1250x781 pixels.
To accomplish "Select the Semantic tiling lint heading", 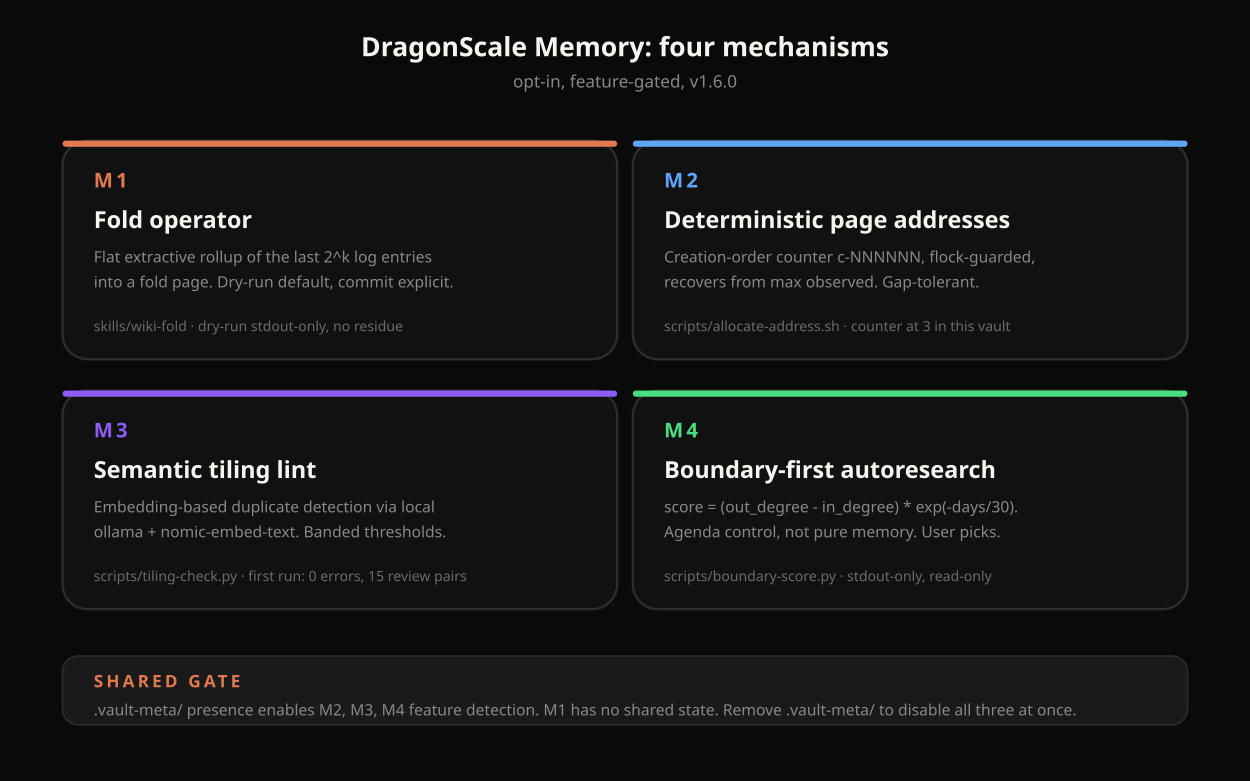I will tap(205, 470).
